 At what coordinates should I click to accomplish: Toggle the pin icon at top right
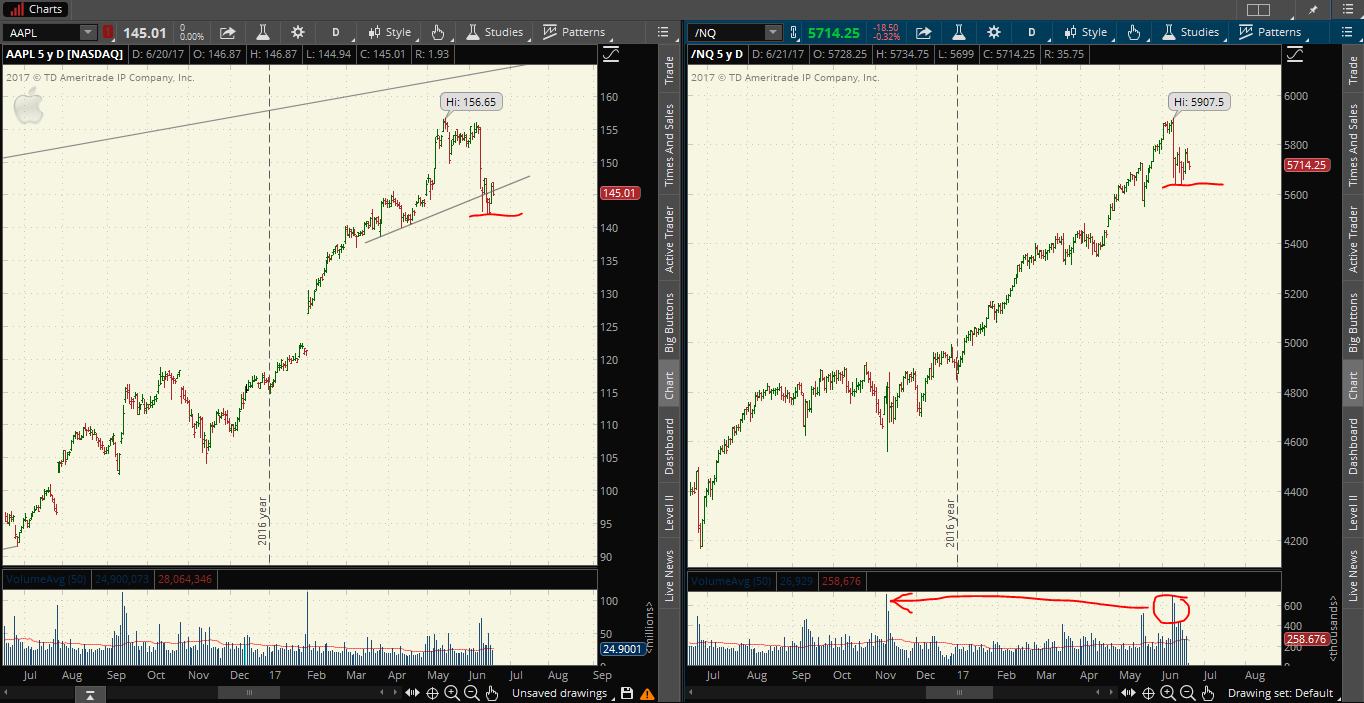point(1313,9)
